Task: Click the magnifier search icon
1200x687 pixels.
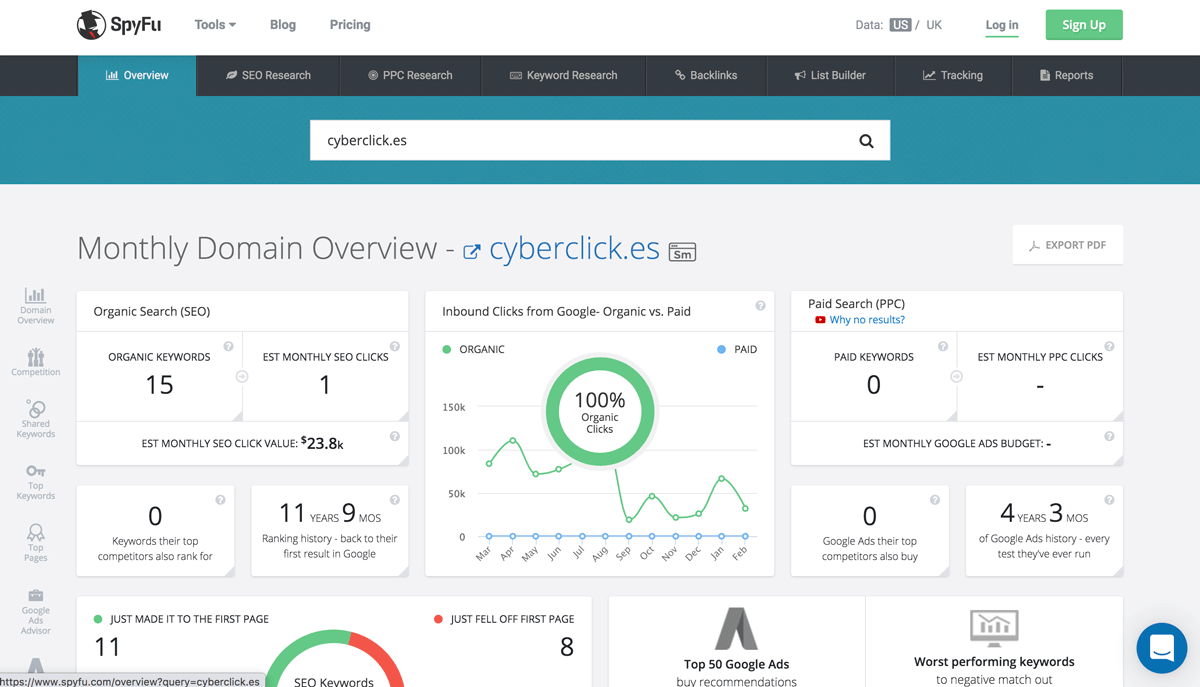Action: click(x=867, y=141)
